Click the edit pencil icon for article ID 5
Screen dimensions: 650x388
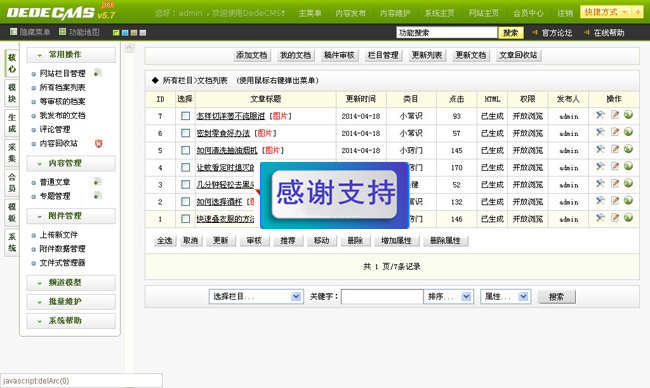tap(615, 149)
